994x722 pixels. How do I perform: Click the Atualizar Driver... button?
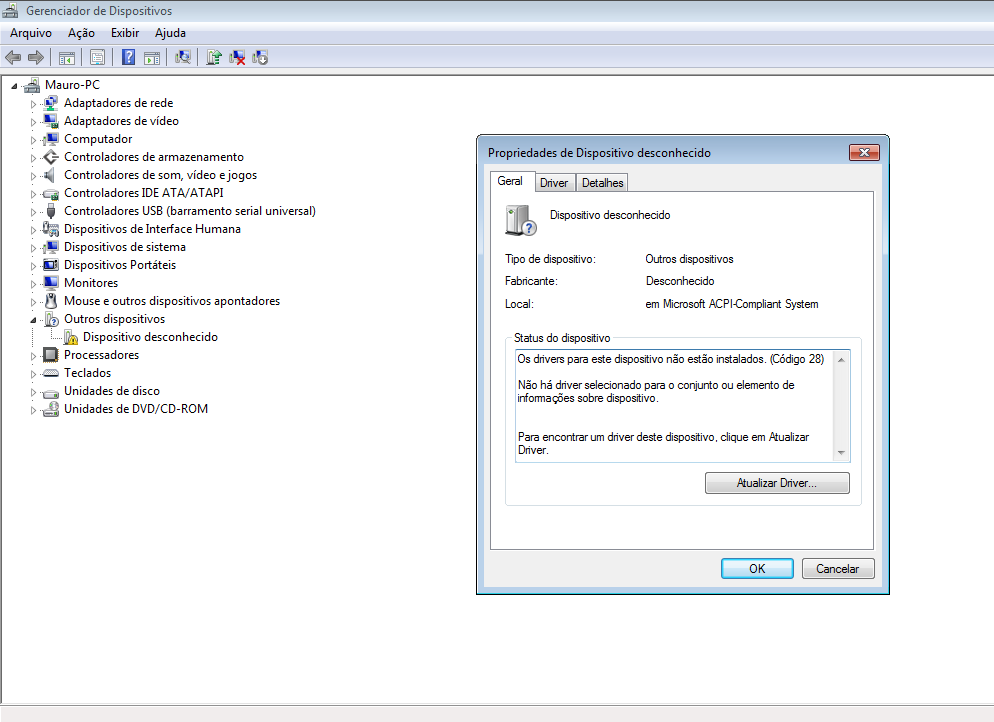(777, 483)
